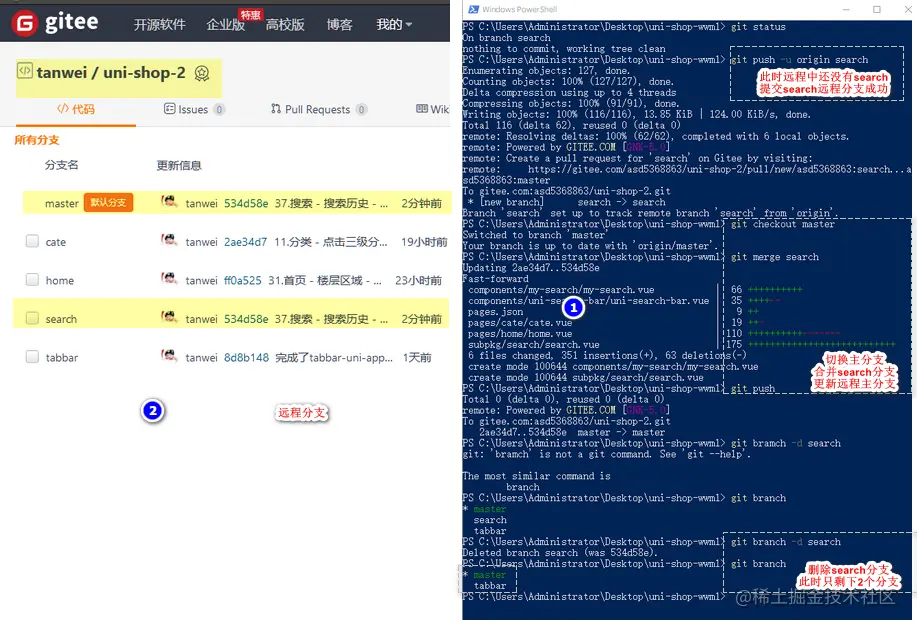Open the cate branch link
The image size is (917, 628).
[56, 242]
